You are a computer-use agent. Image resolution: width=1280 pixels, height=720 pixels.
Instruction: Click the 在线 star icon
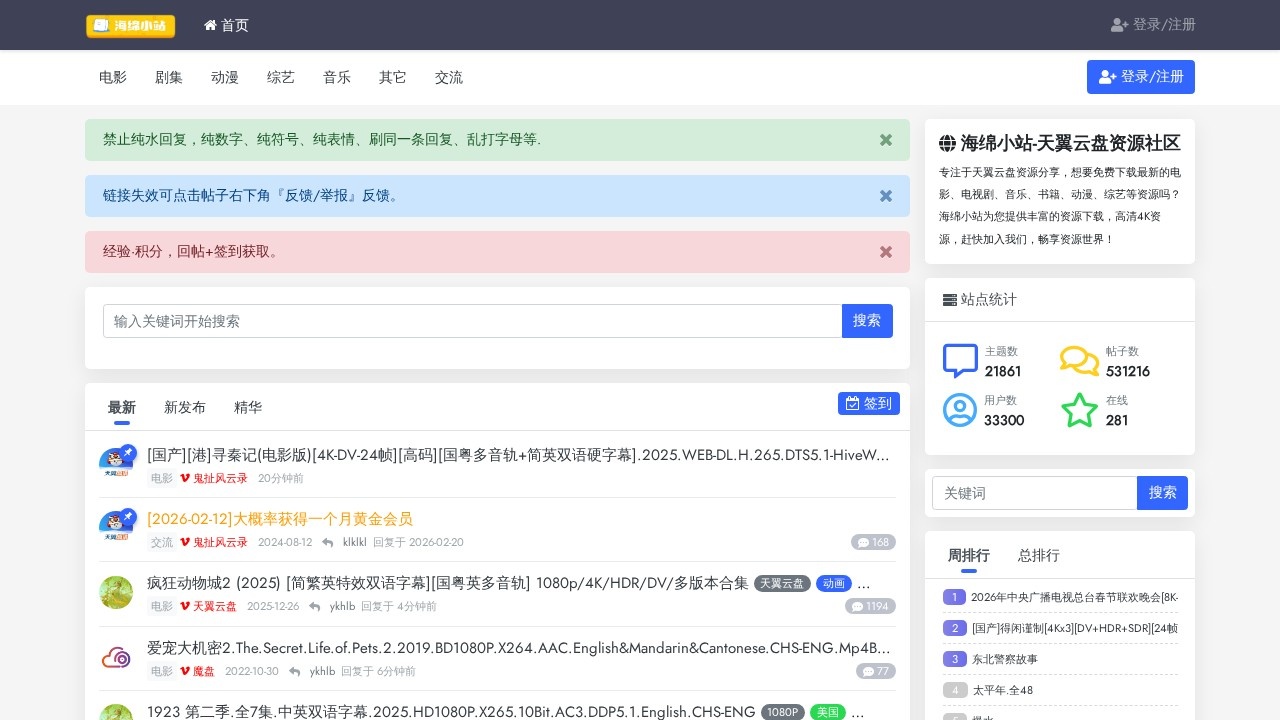click(1079, 410)
